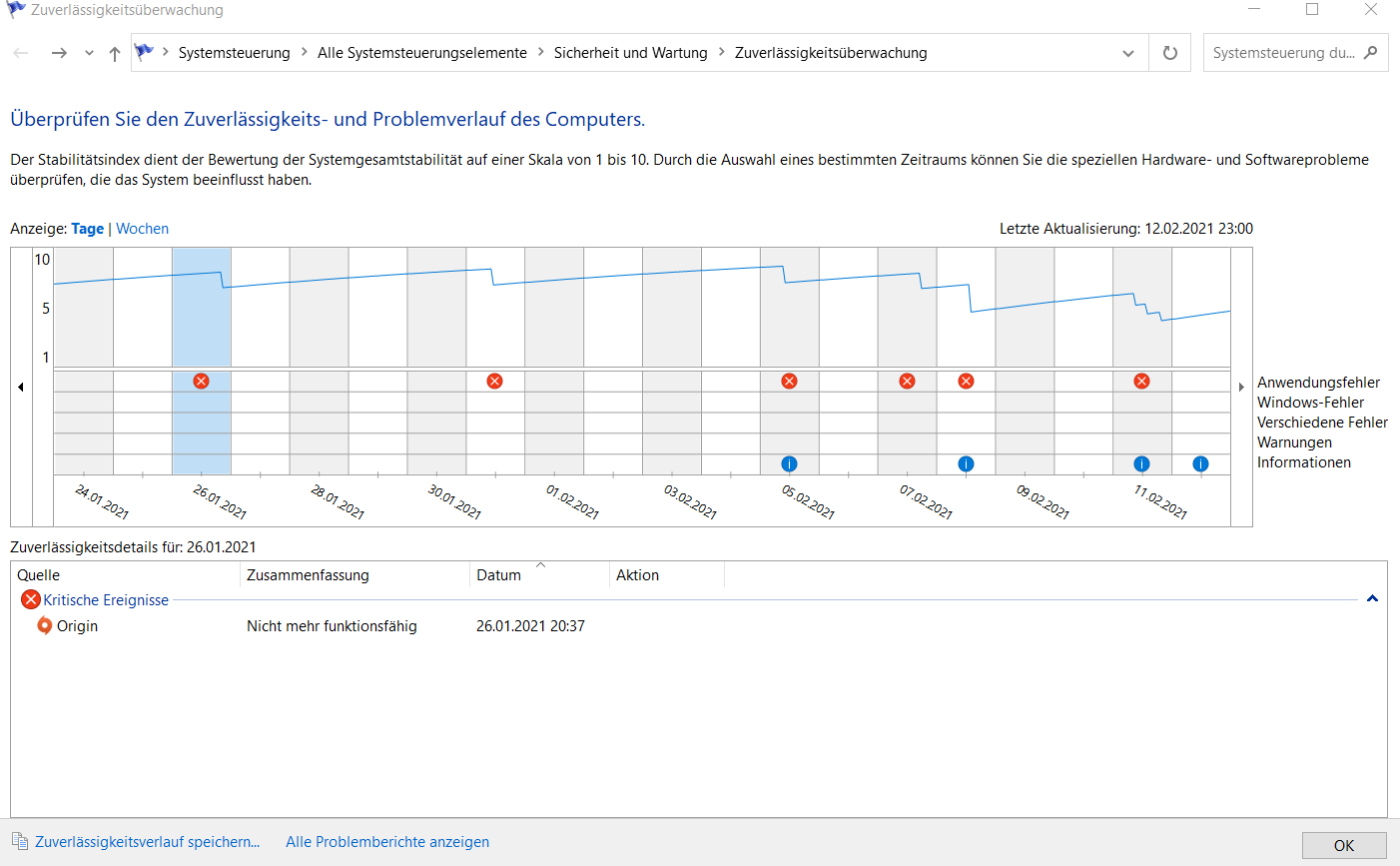
Task: Click the document icon beside Zuverlässigkeitsverlauf speichern
Action: click(20, 841)
